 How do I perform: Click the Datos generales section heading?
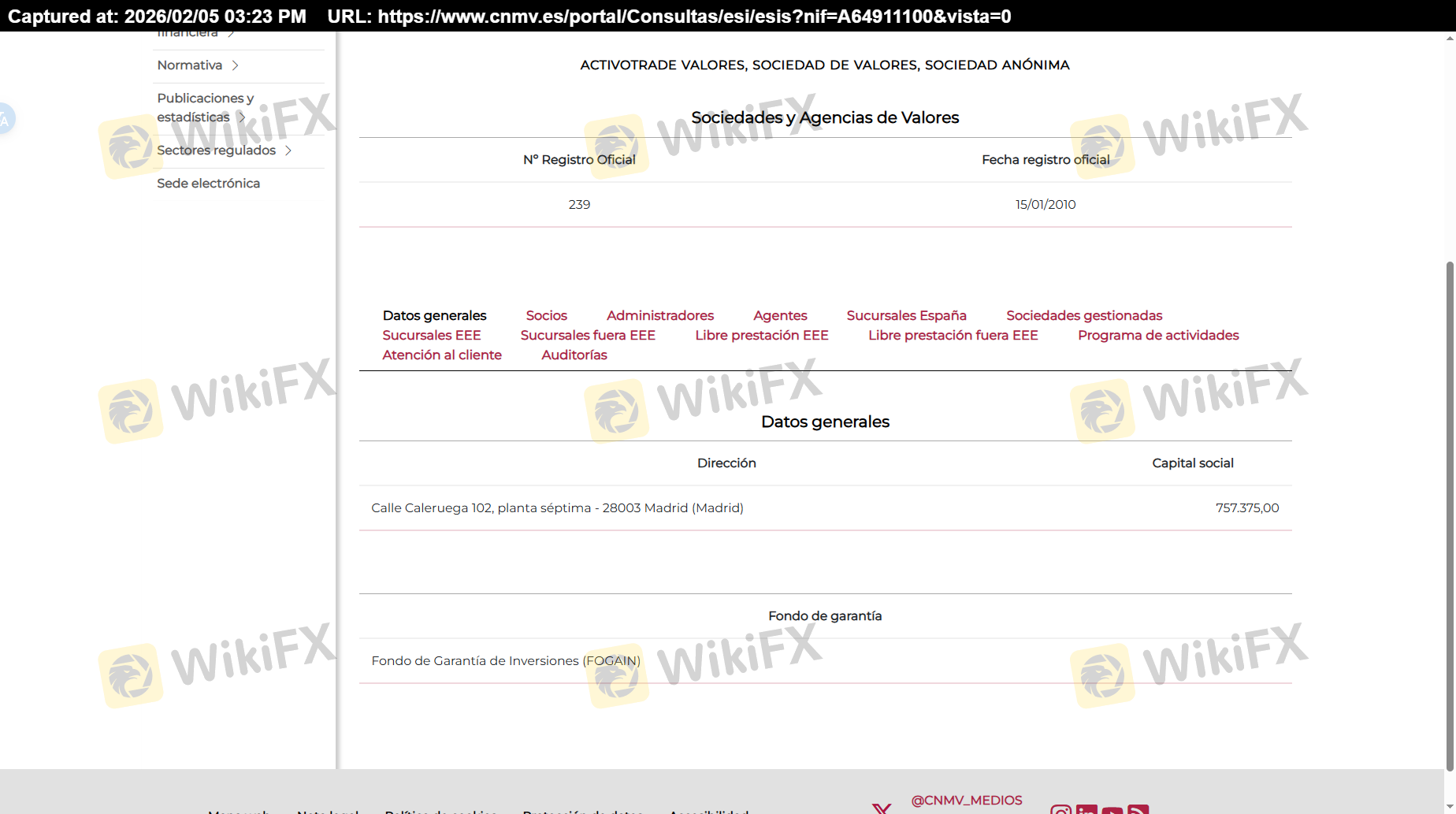(x=825, y=422)
